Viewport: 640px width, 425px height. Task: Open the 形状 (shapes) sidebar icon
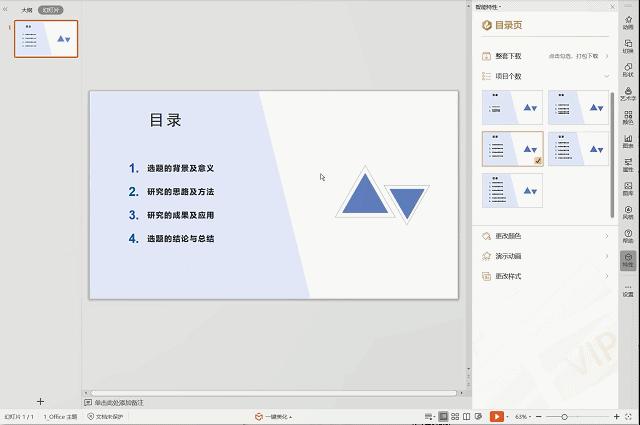click(x=628, y=70)
